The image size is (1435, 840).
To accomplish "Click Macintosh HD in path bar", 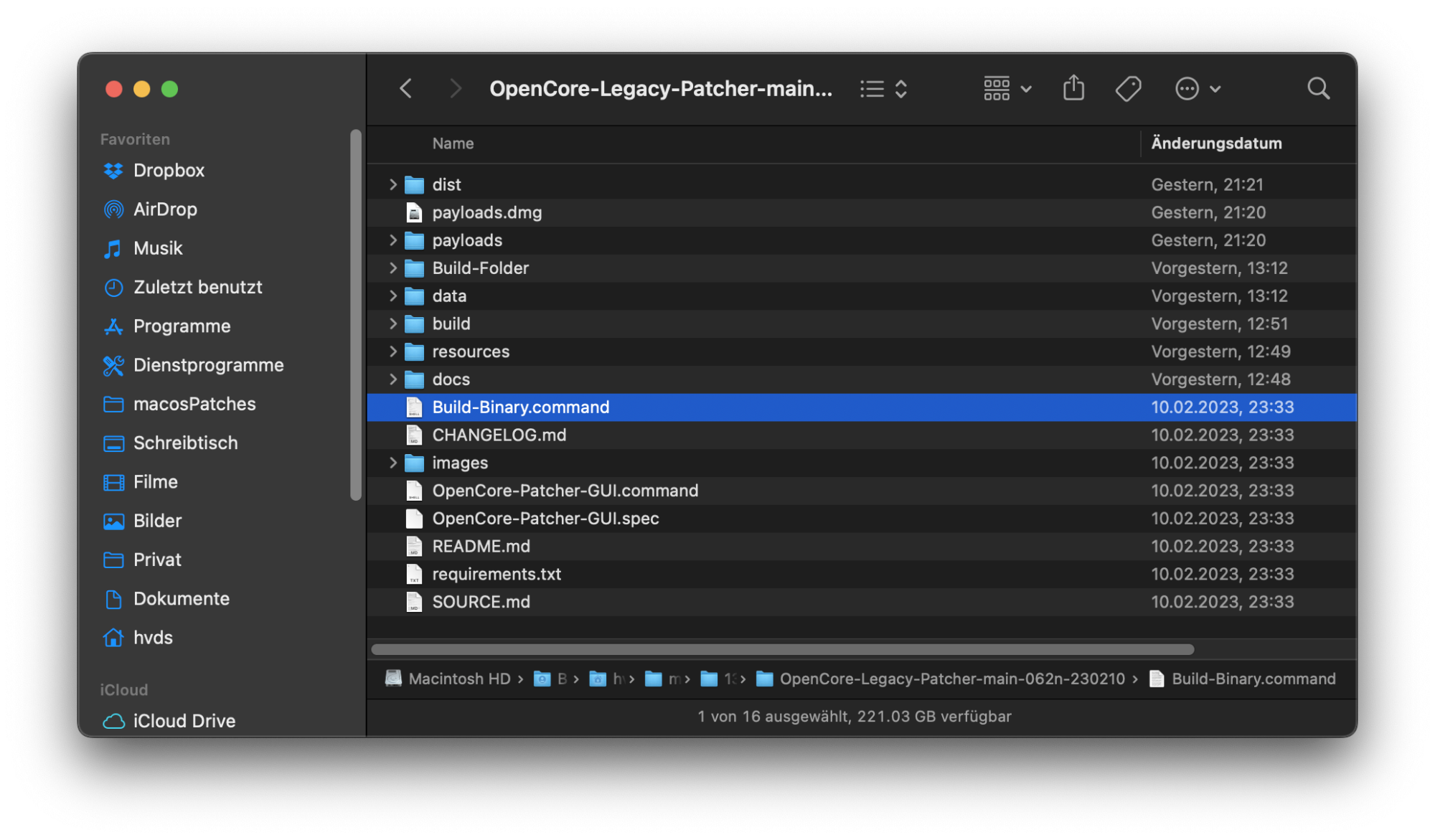I will (x=459, y=679).
